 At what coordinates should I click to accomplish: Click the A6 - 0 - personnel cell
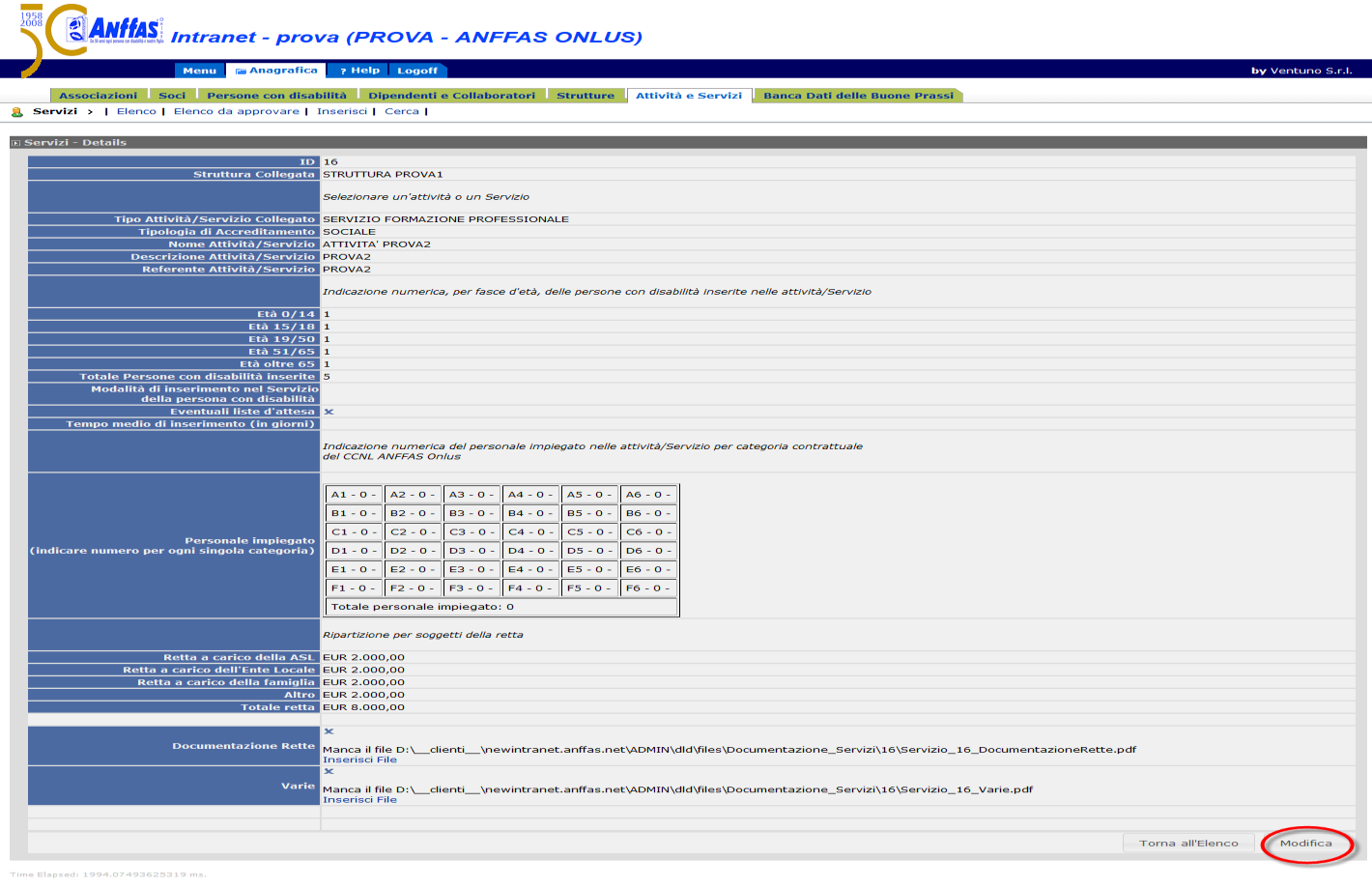point(648,495)
